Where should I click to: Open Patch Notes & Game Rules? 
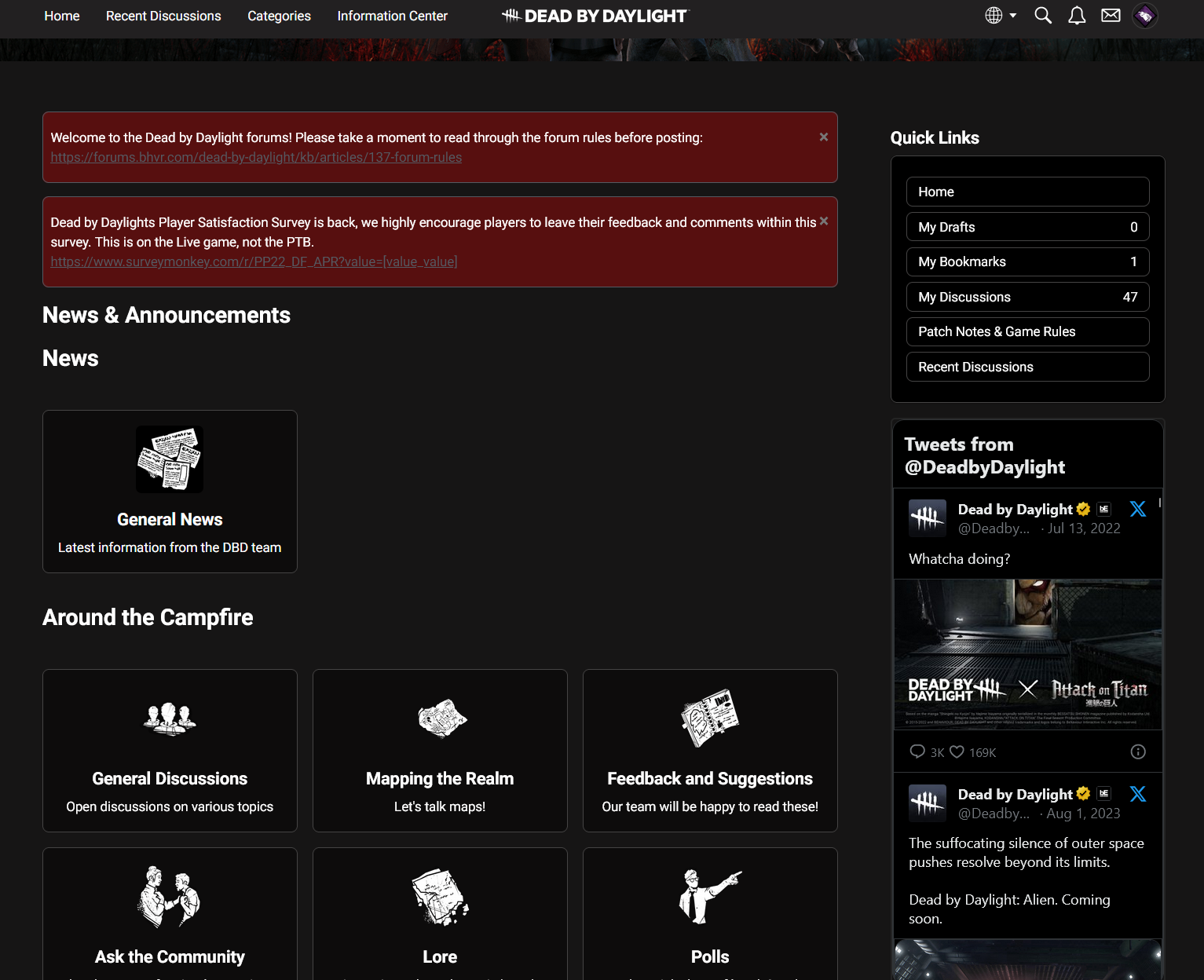click(1027, 331)
